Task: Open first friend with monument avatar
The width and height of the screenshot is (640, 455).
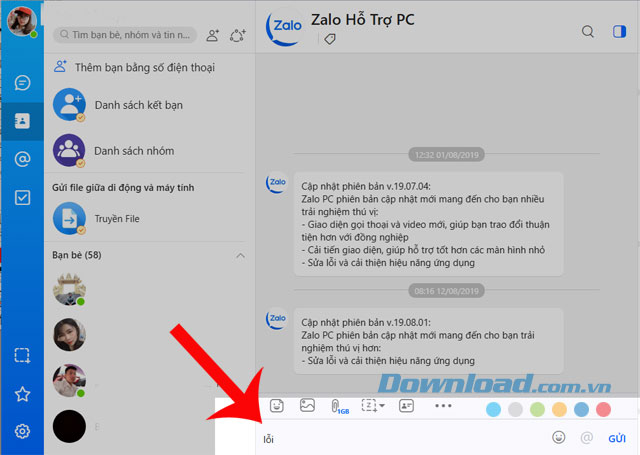Action: 69,289
